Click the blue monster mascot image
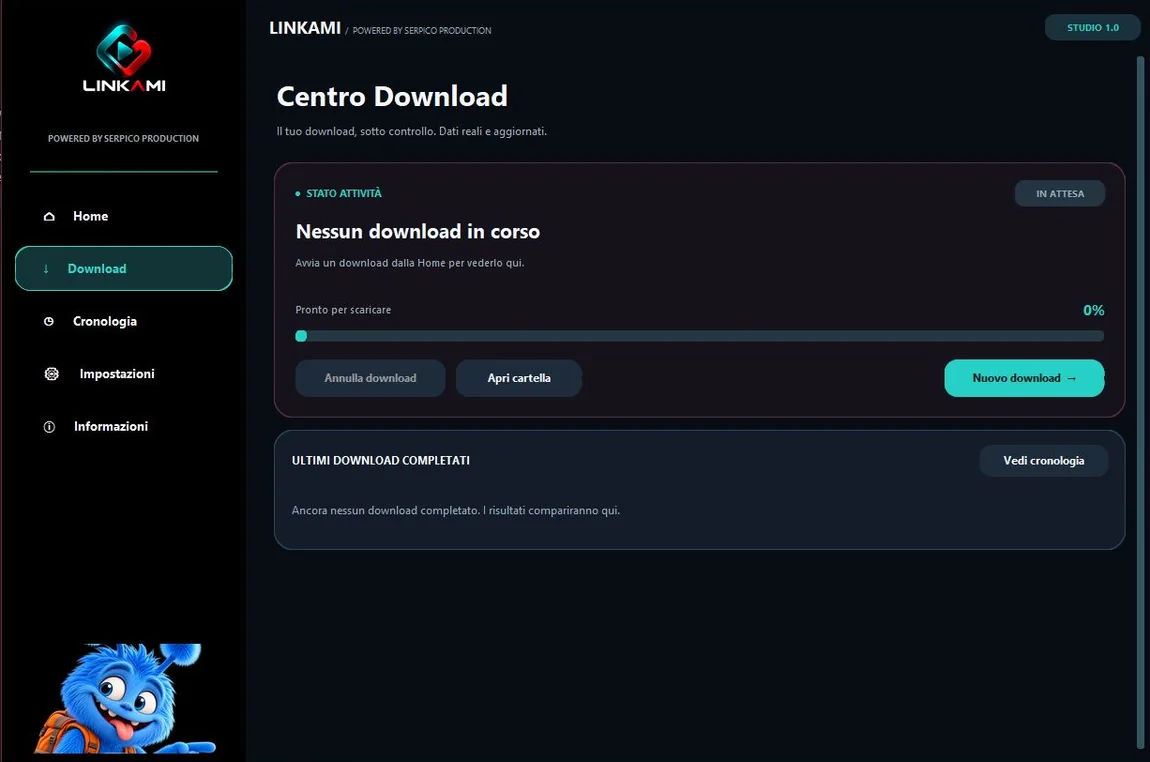Viewport: 1150px width, 762px height. coord(125,699)
